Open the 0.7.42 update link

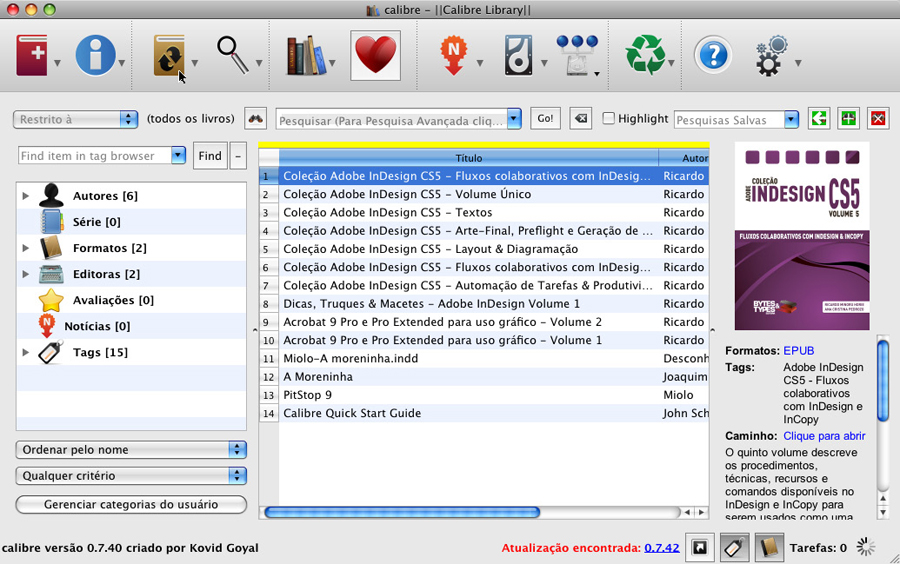[662, 548]
